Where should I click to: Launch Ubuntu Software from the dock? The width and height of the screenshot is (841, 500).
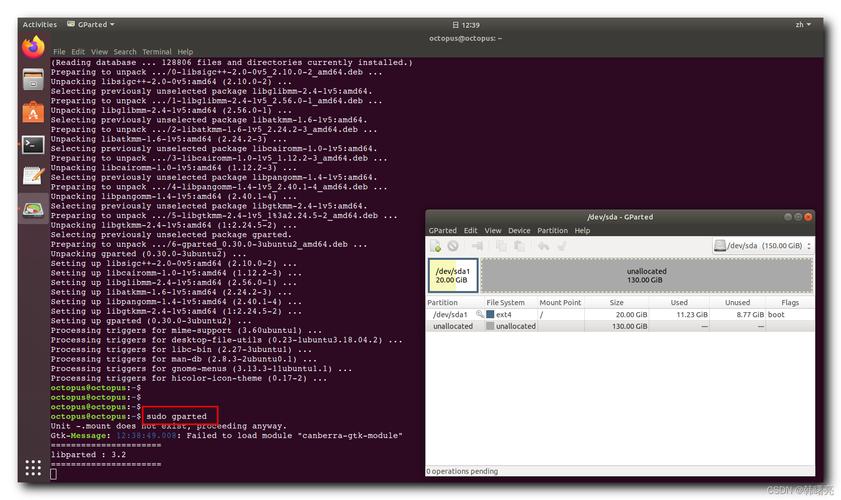tap(34, 113)
